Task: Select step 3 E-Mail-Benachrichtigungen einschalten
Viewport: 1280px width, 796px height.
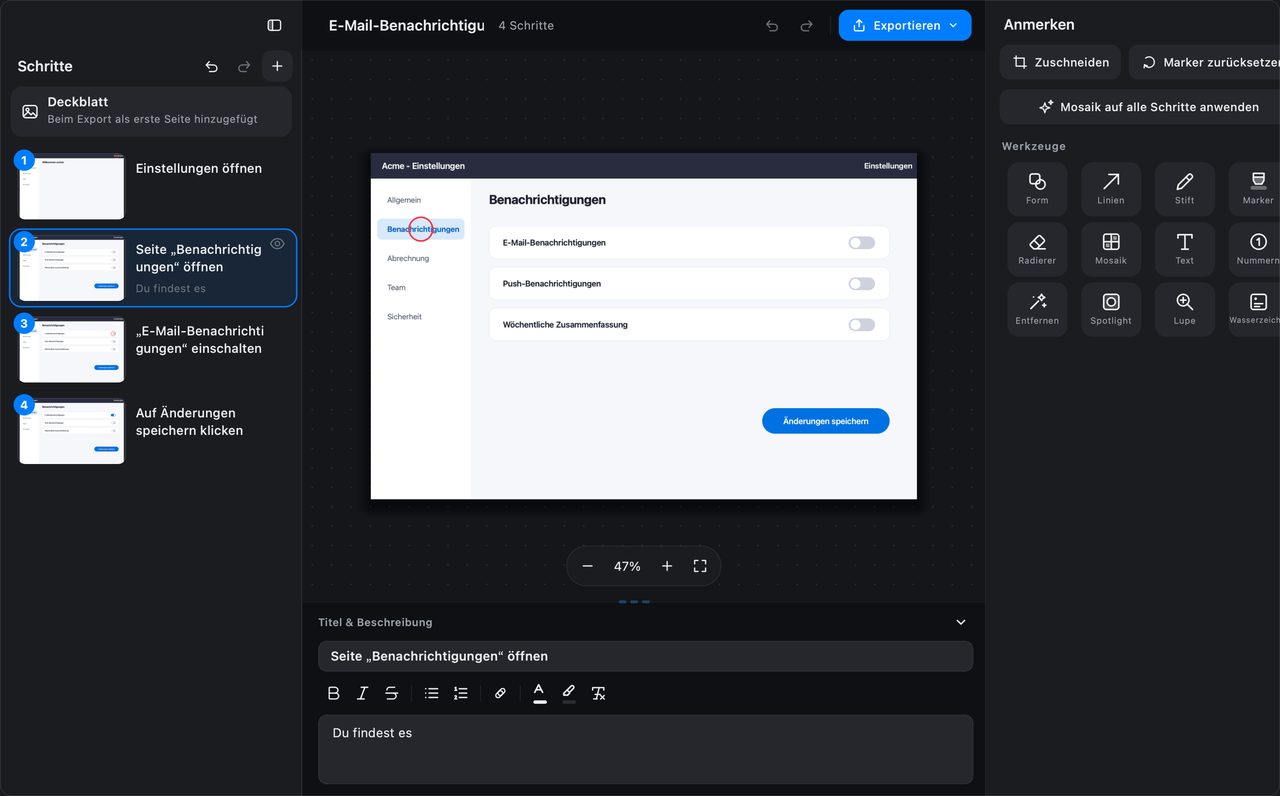Action: [153, 349]
